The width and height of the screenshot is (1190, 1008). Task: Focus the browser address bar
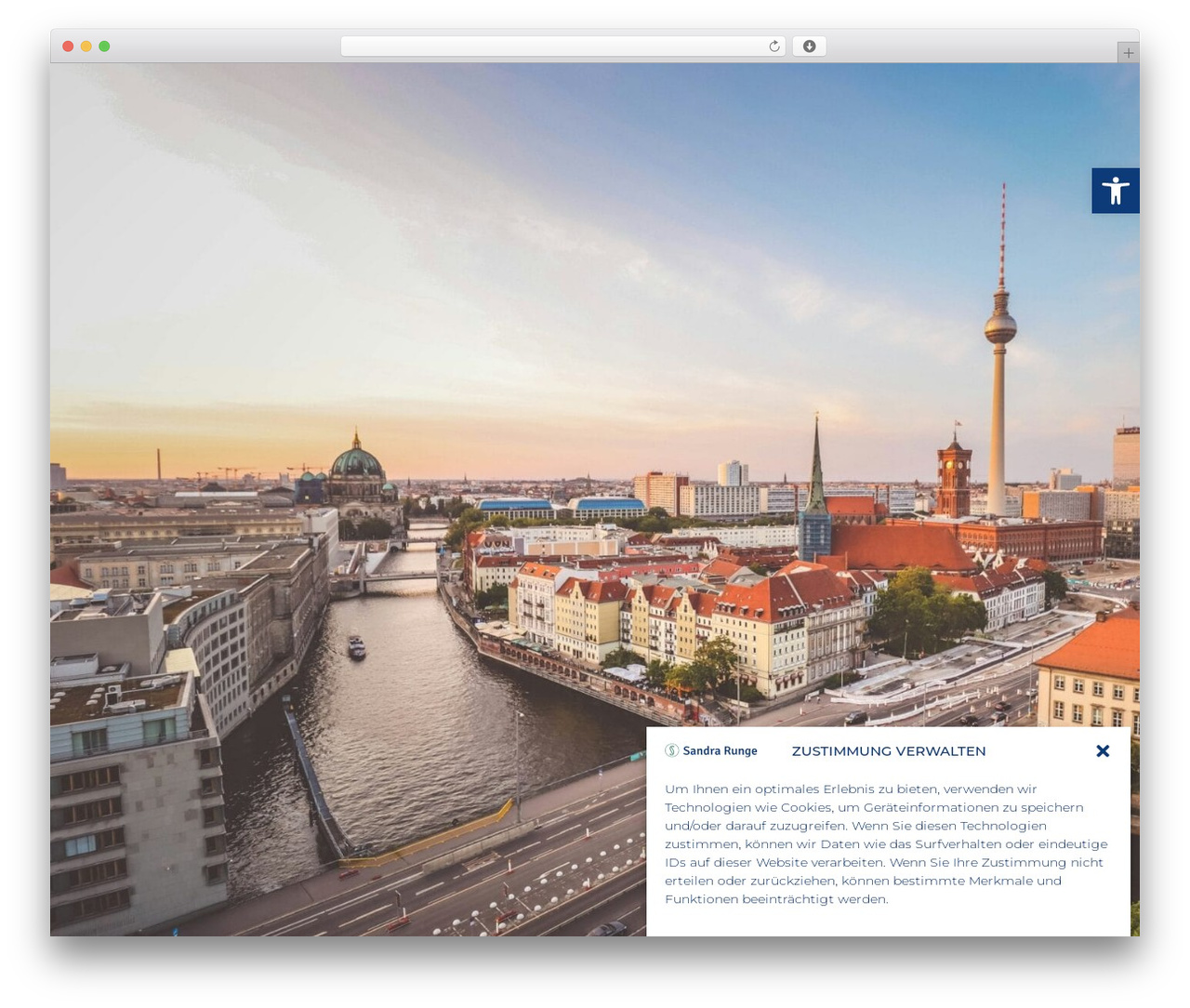(x=562, y=46)
